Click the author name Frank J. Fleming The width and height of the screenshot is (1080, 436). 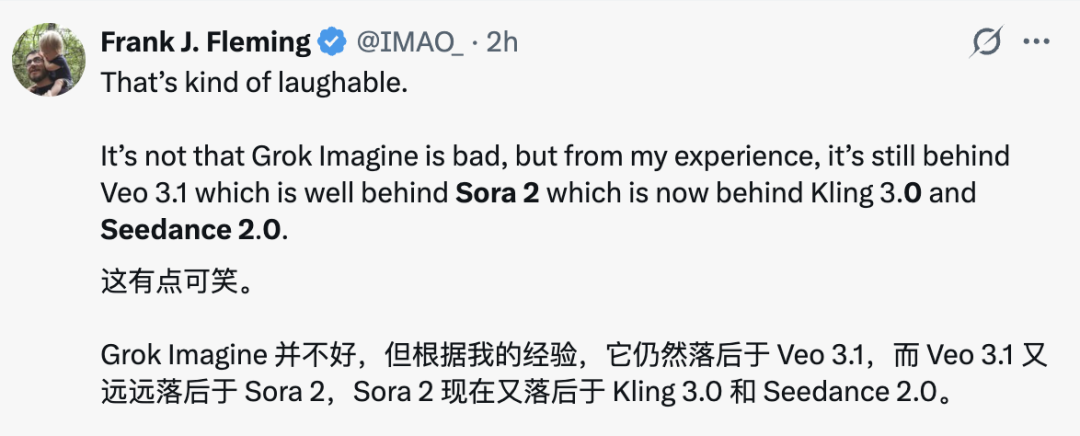click(x=206, y=42)
